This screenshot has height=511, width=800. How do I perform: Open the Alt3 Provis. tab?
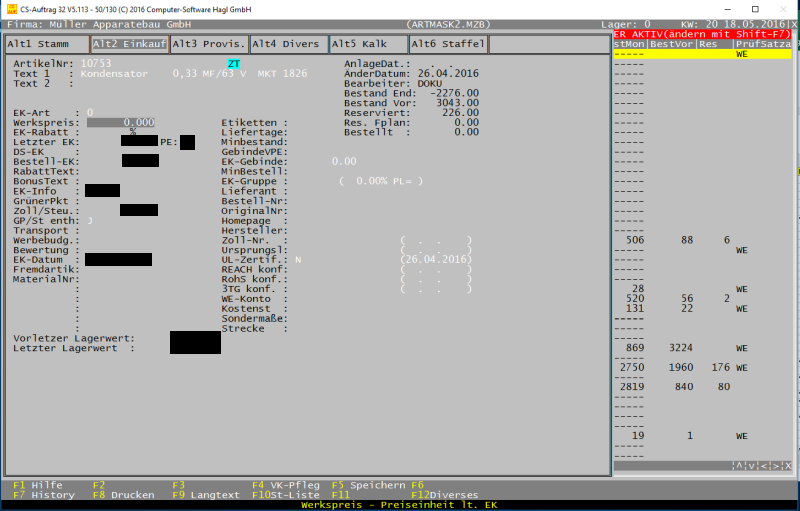point(208,44)
